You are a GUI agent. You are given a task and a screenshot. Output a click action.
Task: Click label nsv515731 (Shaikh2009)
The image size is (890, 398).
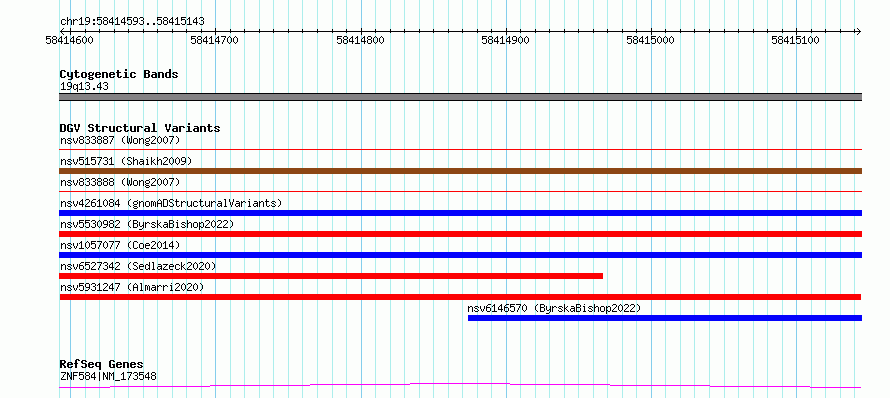(126, 161)
